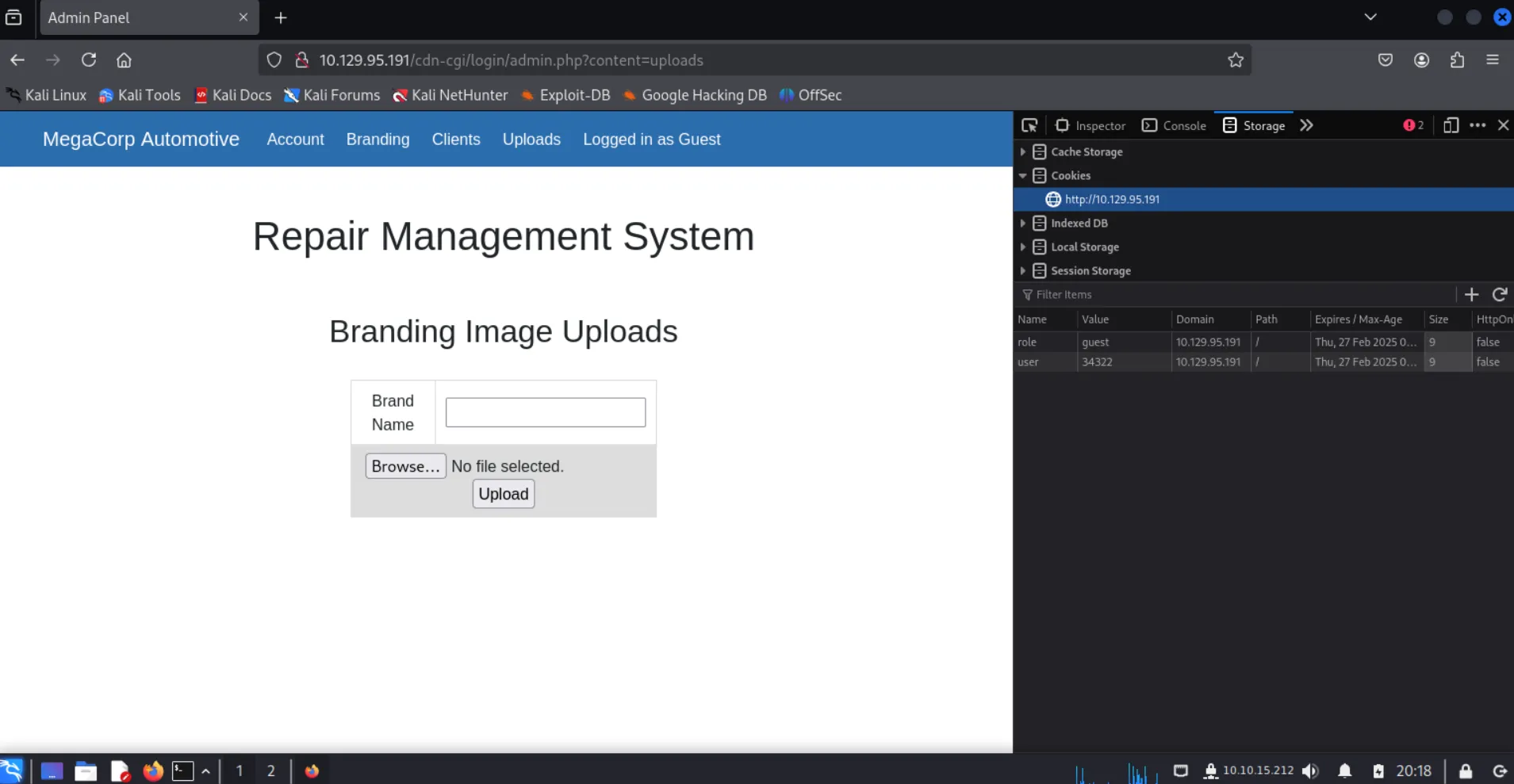Open OffSec bookmark
Viewport: 1514px width, 784px height.
[x=811, y=95]
